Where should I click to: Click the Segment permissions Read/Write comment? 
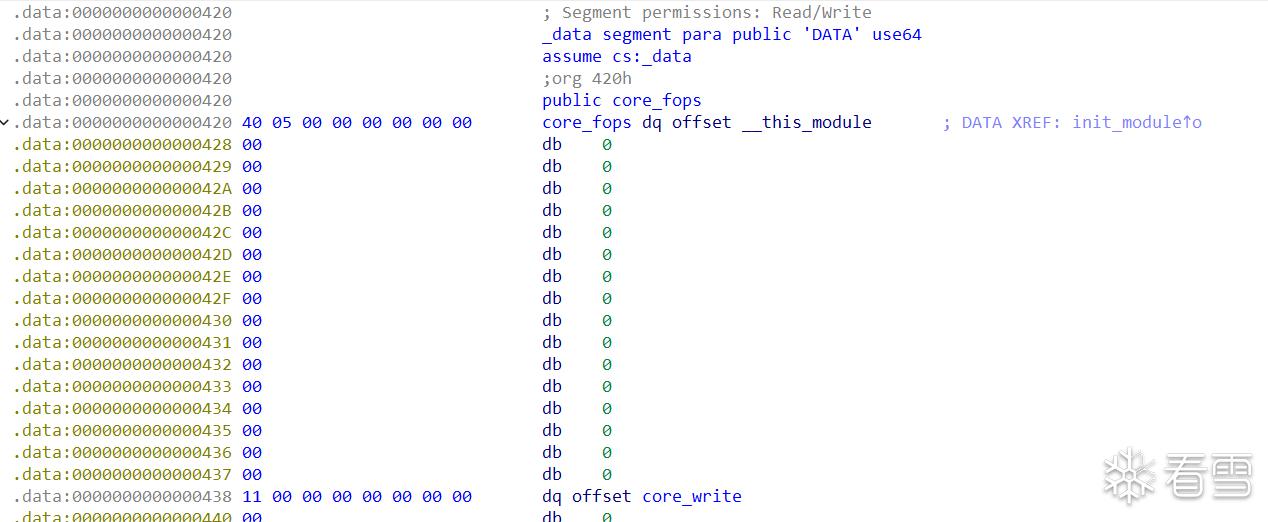point(706,13)
